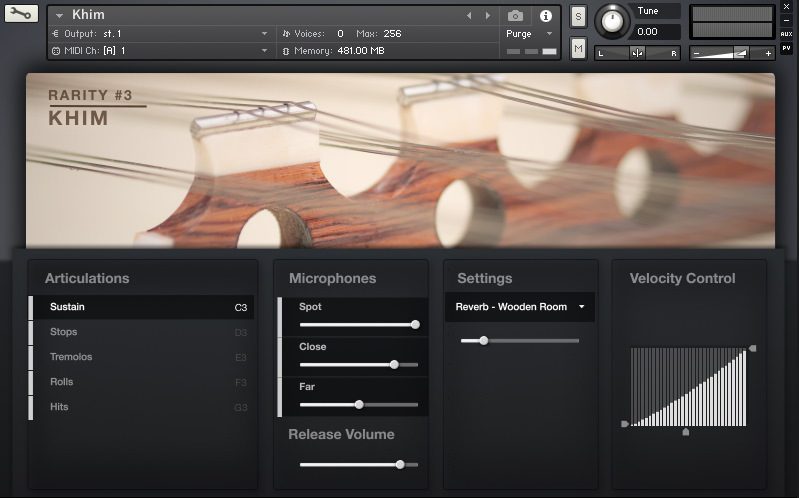Go to the next instrument preset arrow

pos(488,16)
